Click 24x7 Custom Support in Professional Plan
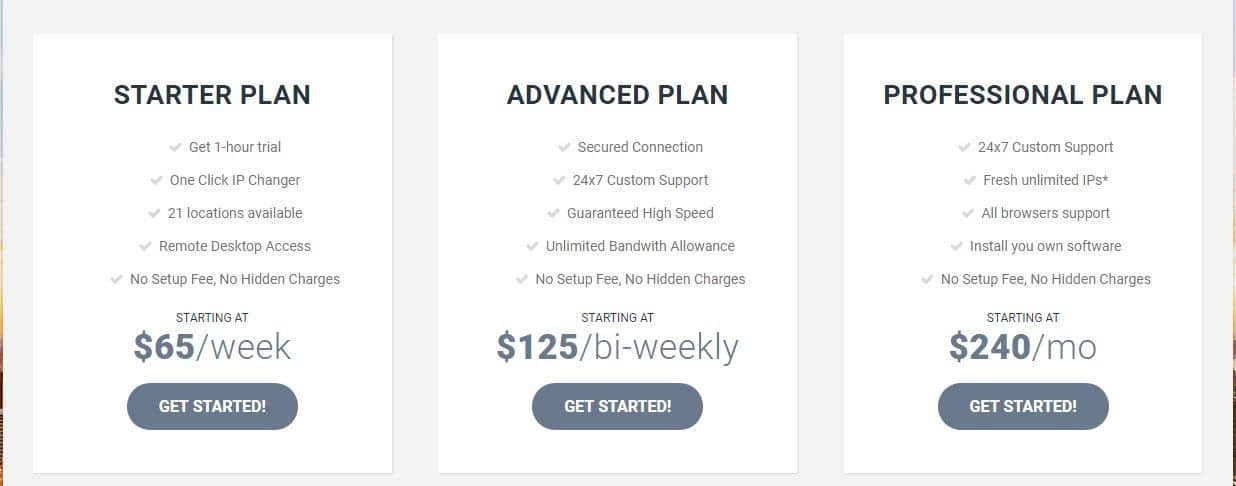Screen dimensions: 1236x486 1046,147
